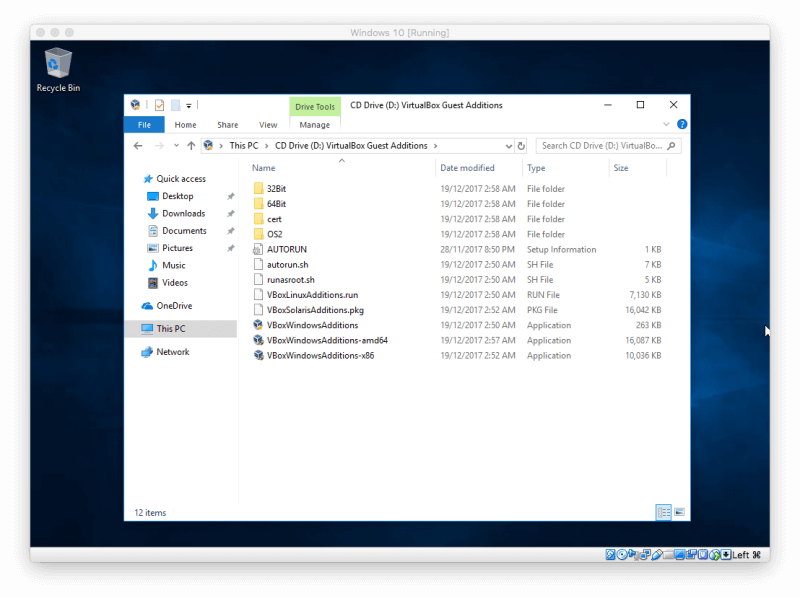Expand breadcrumb chevron after CD Drive path

click(x=435, y=146)
